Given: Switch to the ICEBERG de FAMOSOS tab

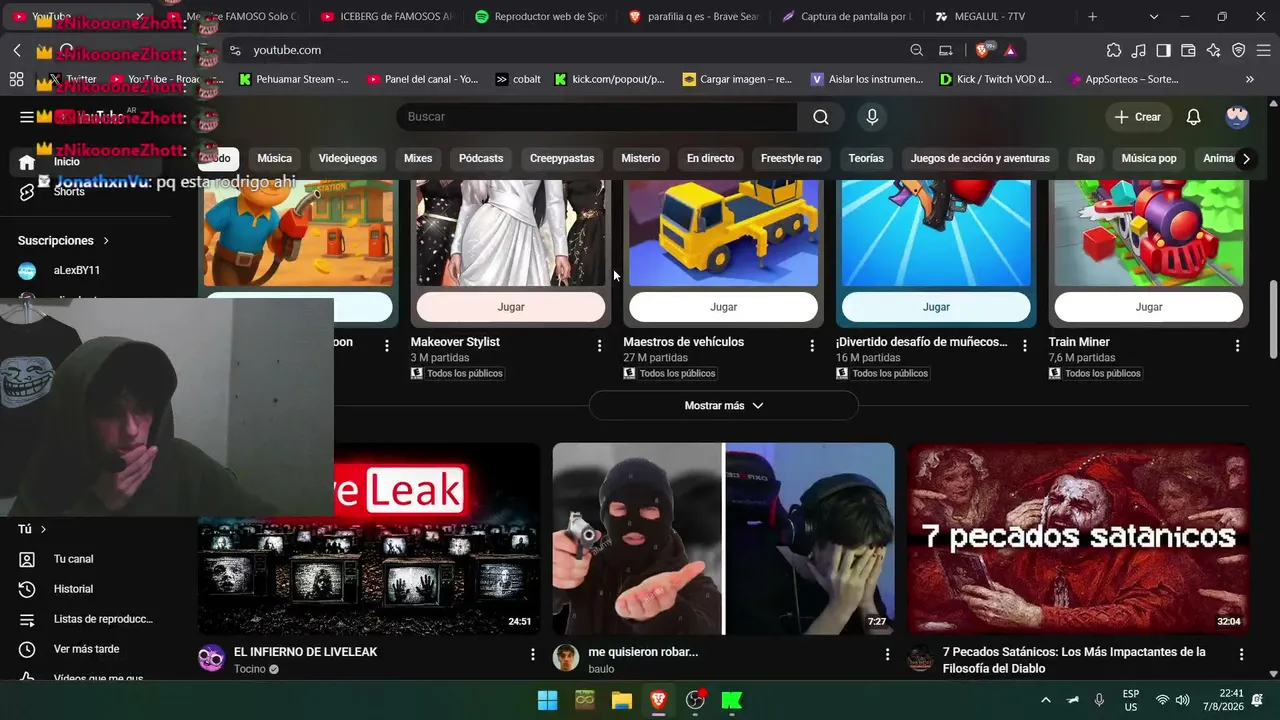Looking at the screenshot, I should tap(387, 17).
